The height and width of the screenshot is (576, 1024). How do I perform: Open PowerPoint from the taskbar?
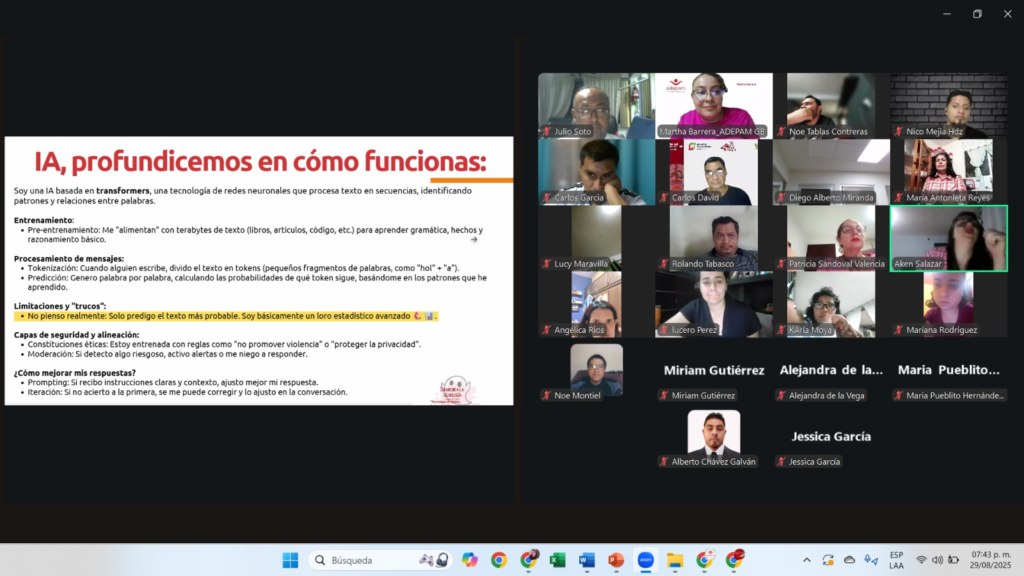click(x=616, y=560)
